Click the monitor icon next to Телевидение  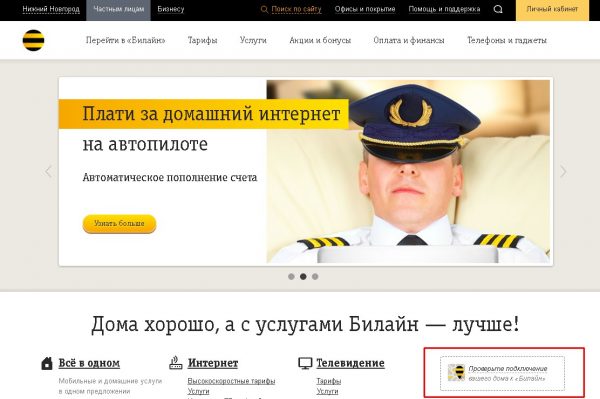click(x=305, y=363)
